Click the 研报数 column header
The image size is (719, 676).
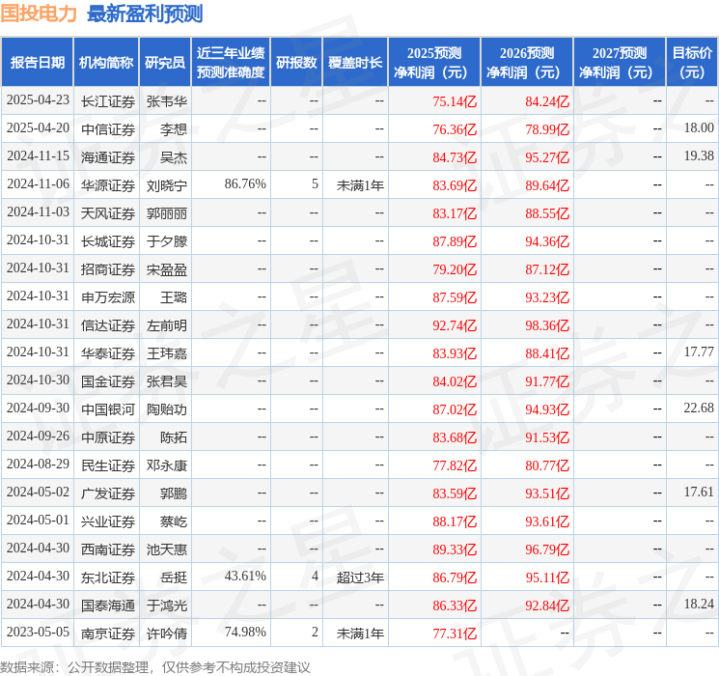[x=296, y=62]
